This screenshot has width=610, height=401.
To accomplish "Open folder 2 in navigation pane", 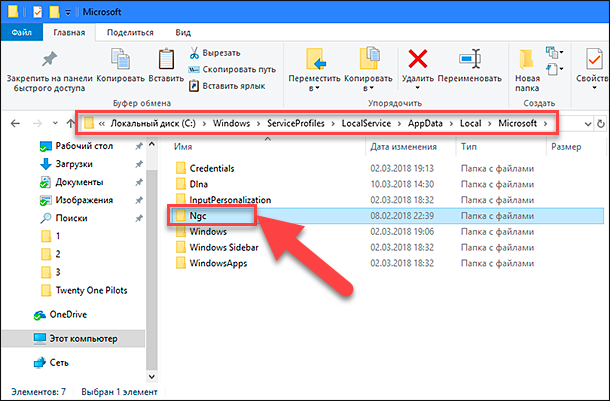I will (x=51, y=254).
